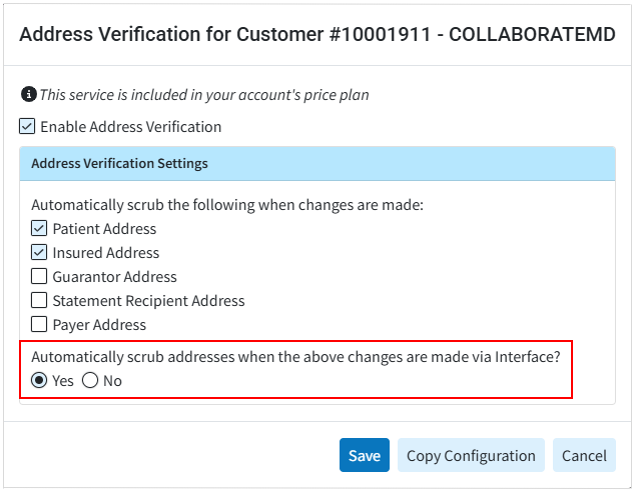This screenshot has height=491, width=634.
Task: Check the Statement Recipient Address box
Action: pyautogui.click(x=40, y=301)
